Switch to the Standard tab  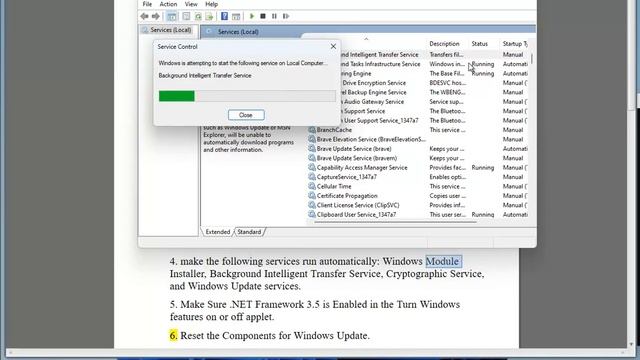[x=249, y=232]
